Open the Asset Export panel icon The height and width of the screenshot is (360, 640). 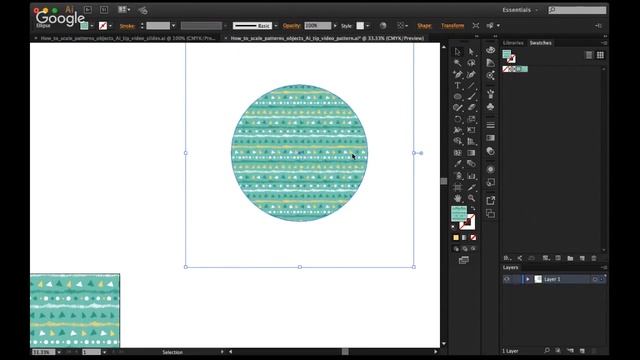click(491, 200)
